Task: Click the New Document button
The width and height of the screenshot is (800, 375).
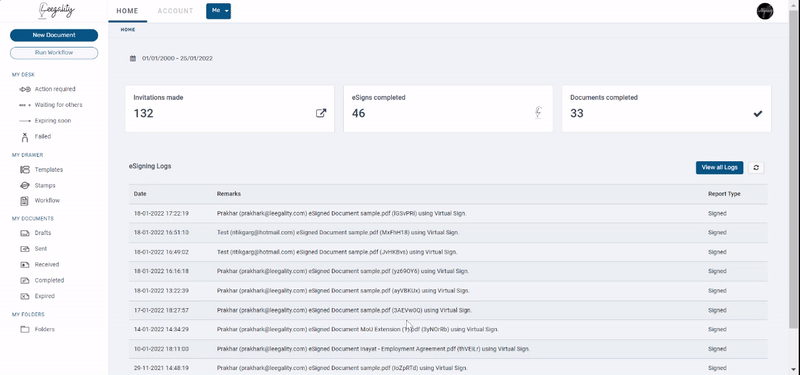Action: click(x=54, y=35)
